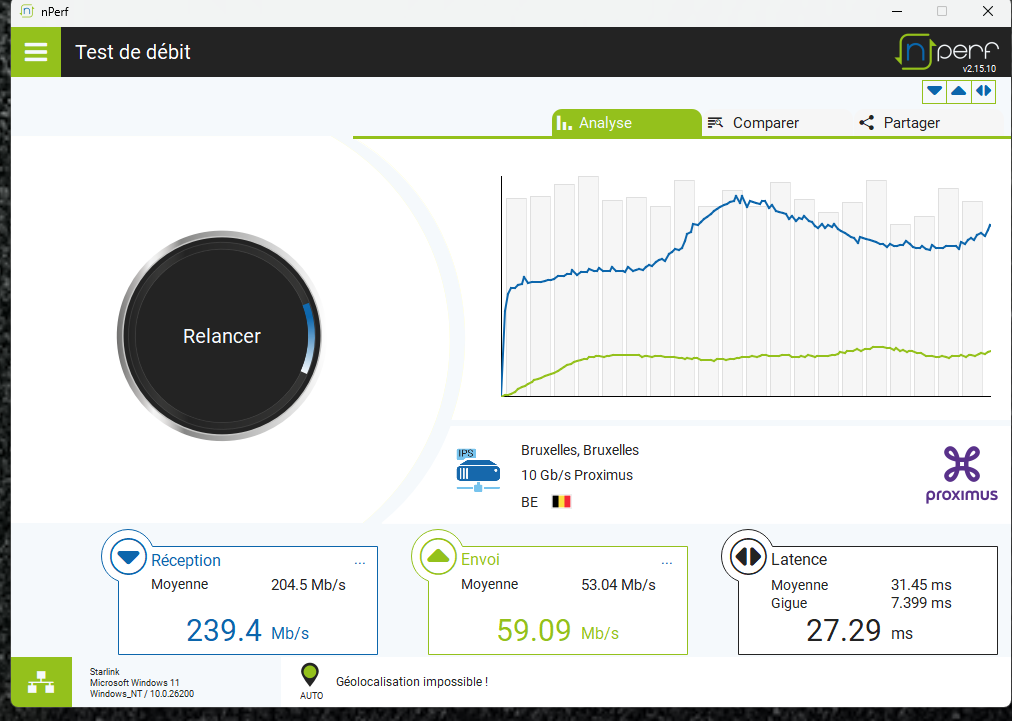Click the network connection icon
Viewport: 1012px width, 721px height.
tap(41, 682)
